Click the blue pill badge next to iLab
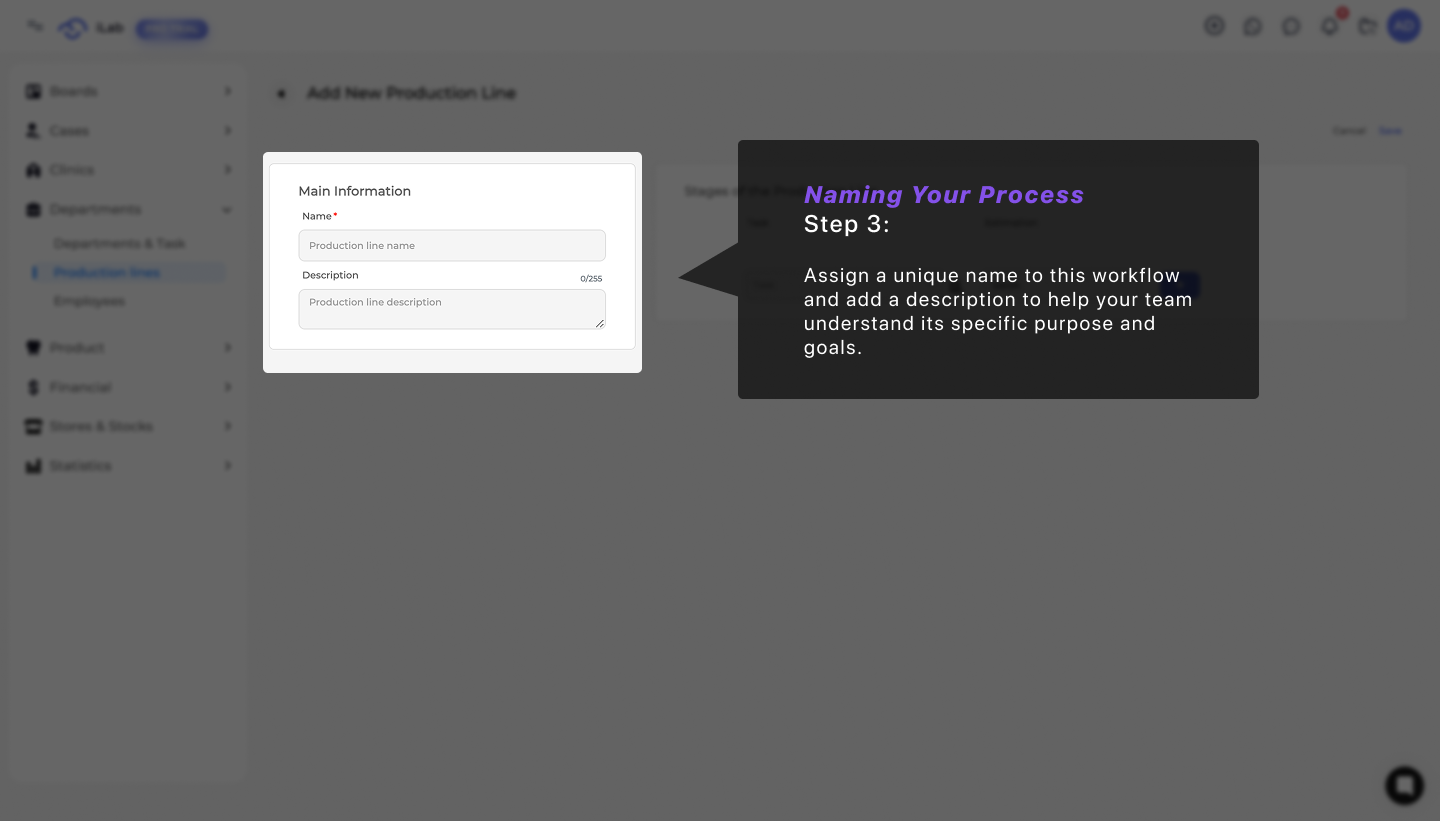 point(171,29)
